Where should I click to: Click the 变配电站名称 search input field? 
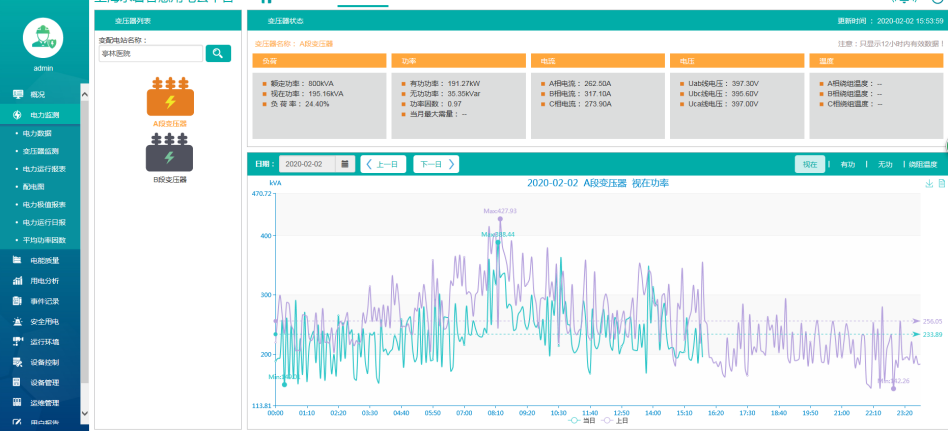click(x=150, y=53)
